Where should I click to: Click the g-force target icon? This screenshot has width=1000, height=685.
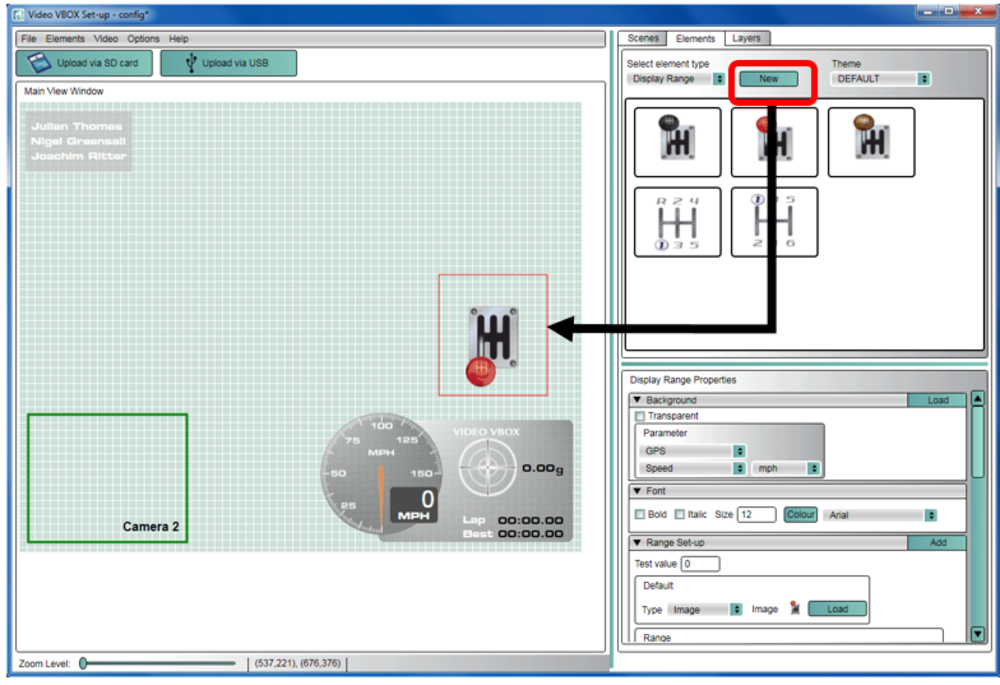click(487, 468)
